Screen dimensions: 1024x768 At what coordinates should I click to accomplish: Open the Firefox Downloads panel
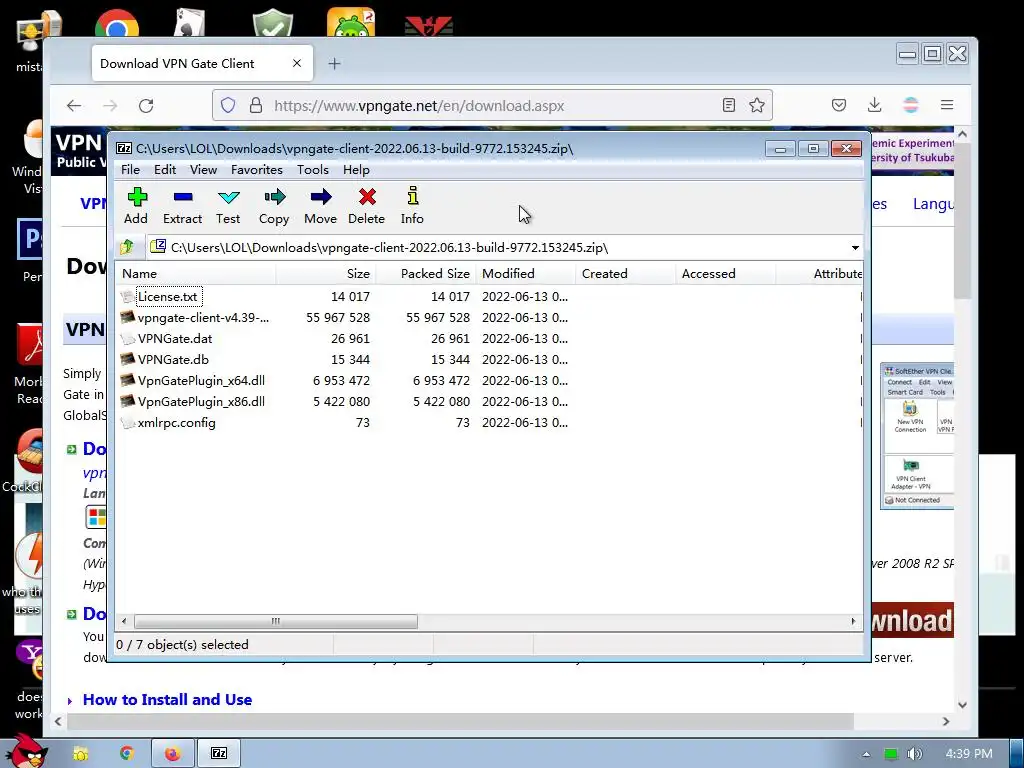874,105
